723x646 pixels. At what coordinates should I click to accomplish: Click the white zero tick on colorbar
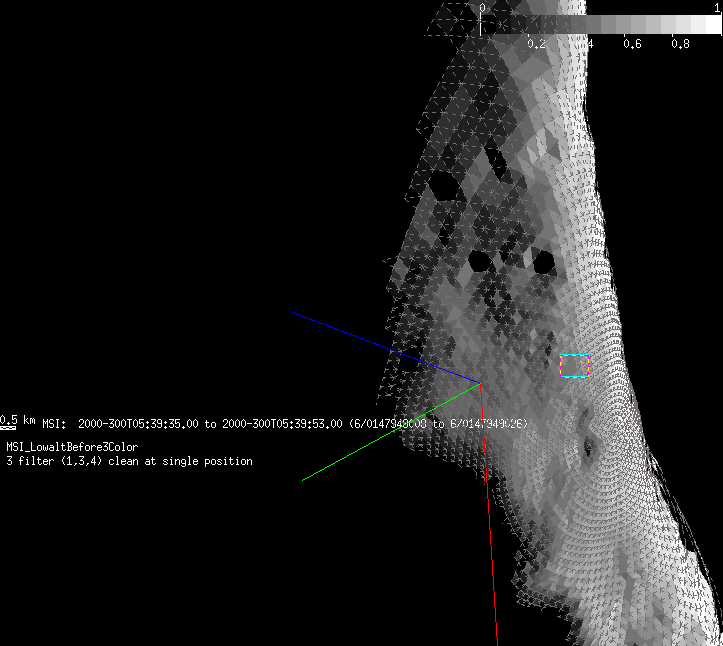(482, 26)
